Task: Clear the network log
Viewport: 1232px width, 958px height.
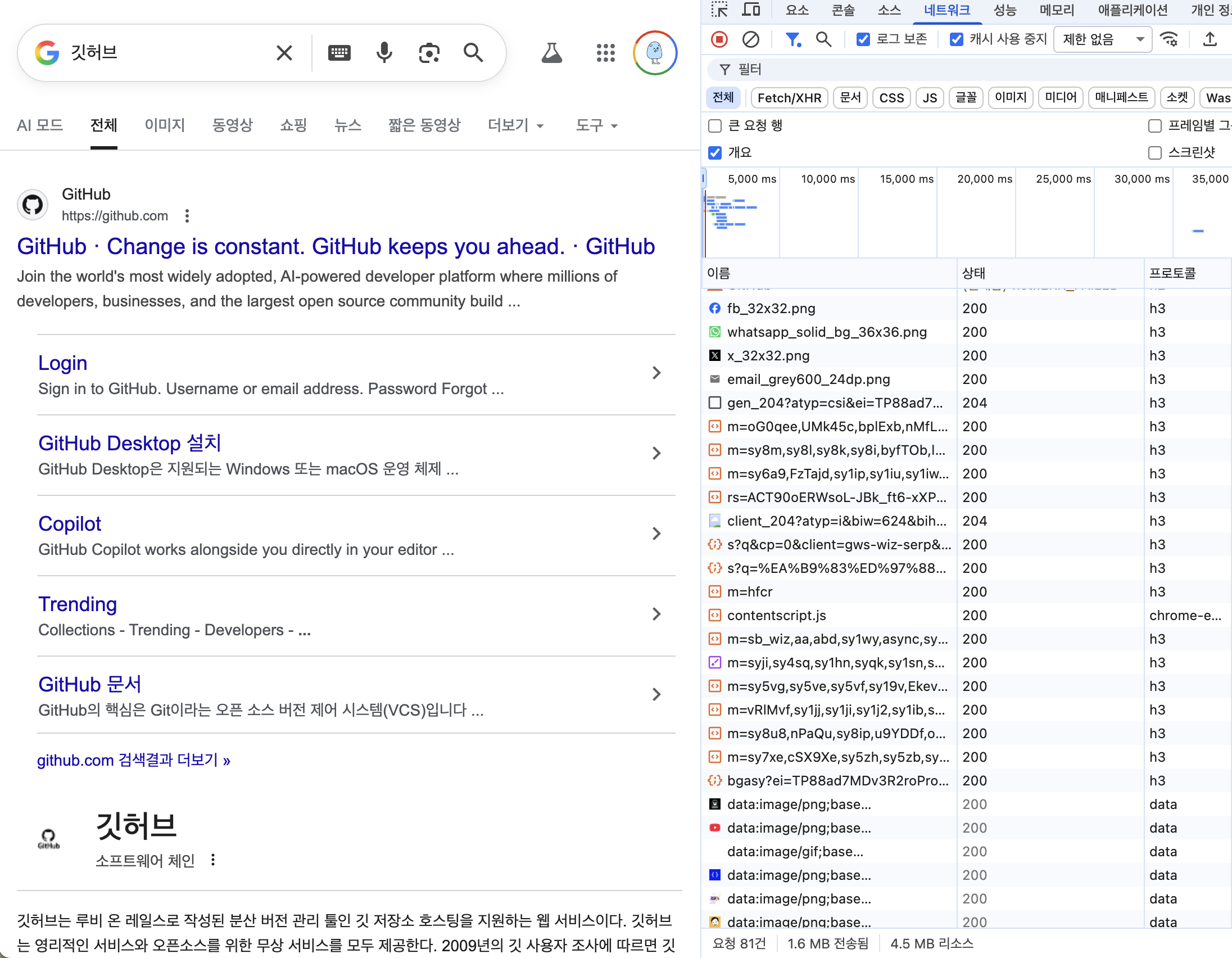Action: coord(750,39)
